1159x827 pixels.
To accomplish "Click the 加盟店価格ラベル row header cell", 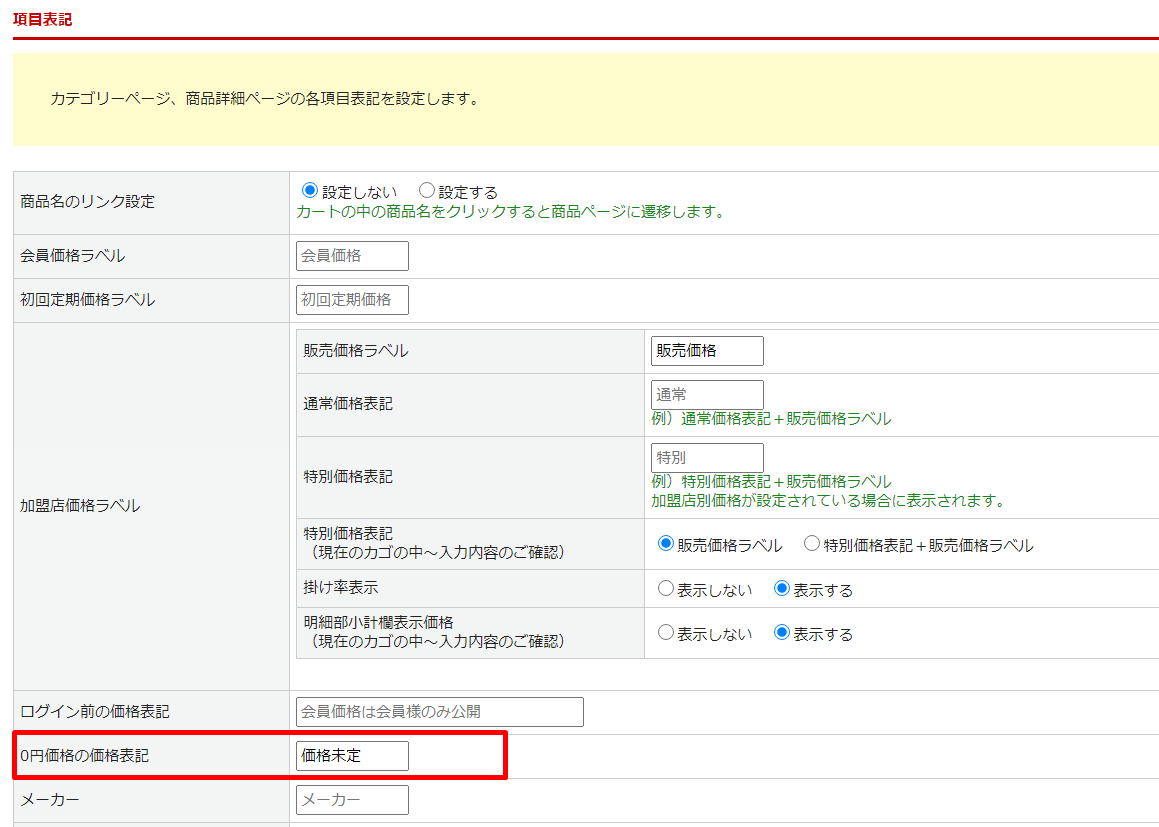I will click(81, 506).
